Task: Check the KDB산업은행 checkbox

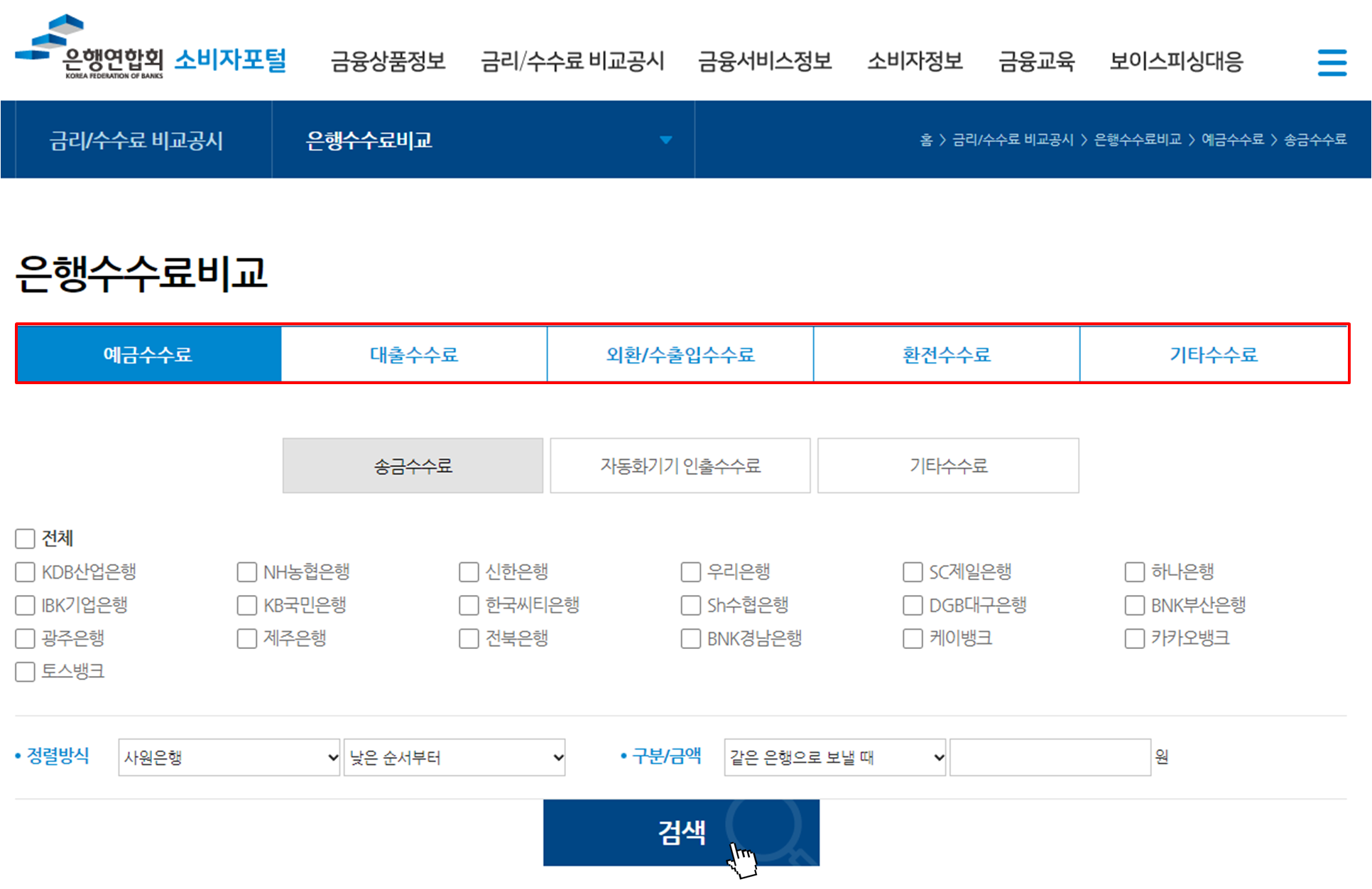Action: click(x=25, y=572)
